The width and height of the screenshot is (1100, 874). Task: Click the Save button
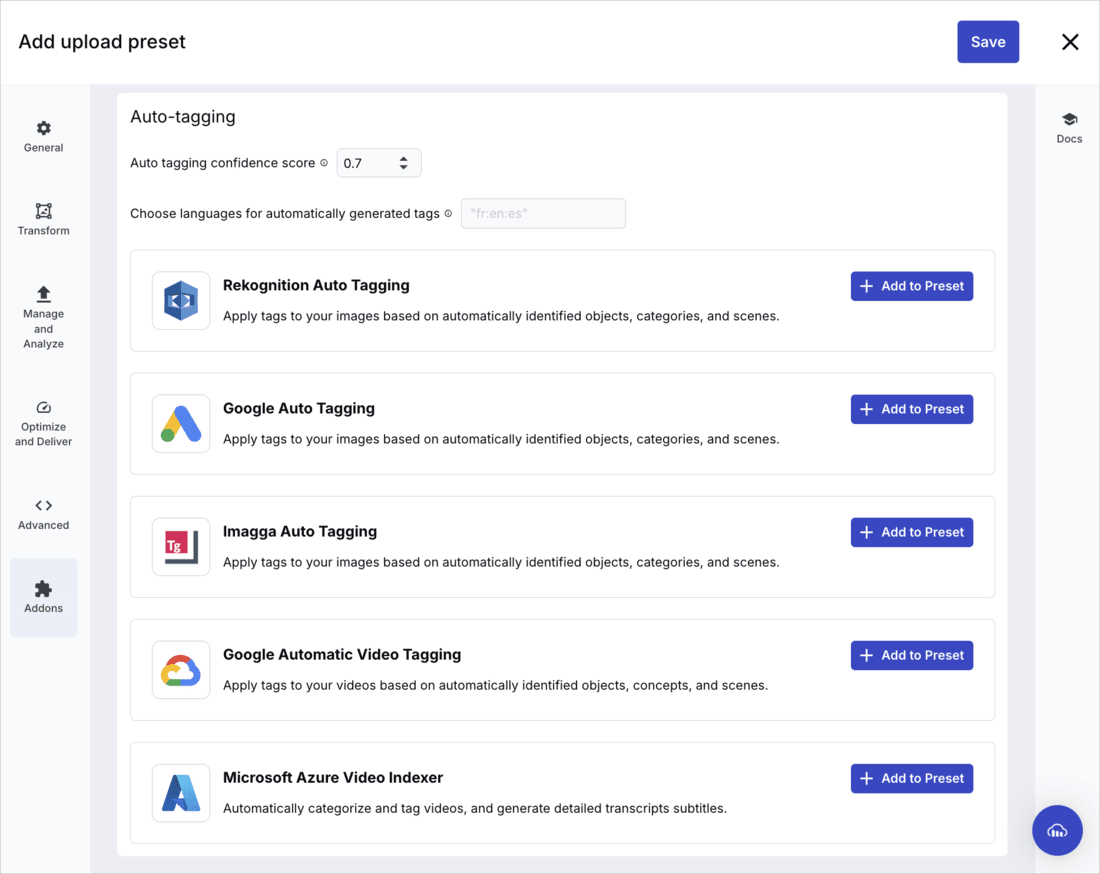tap(988, 42)
